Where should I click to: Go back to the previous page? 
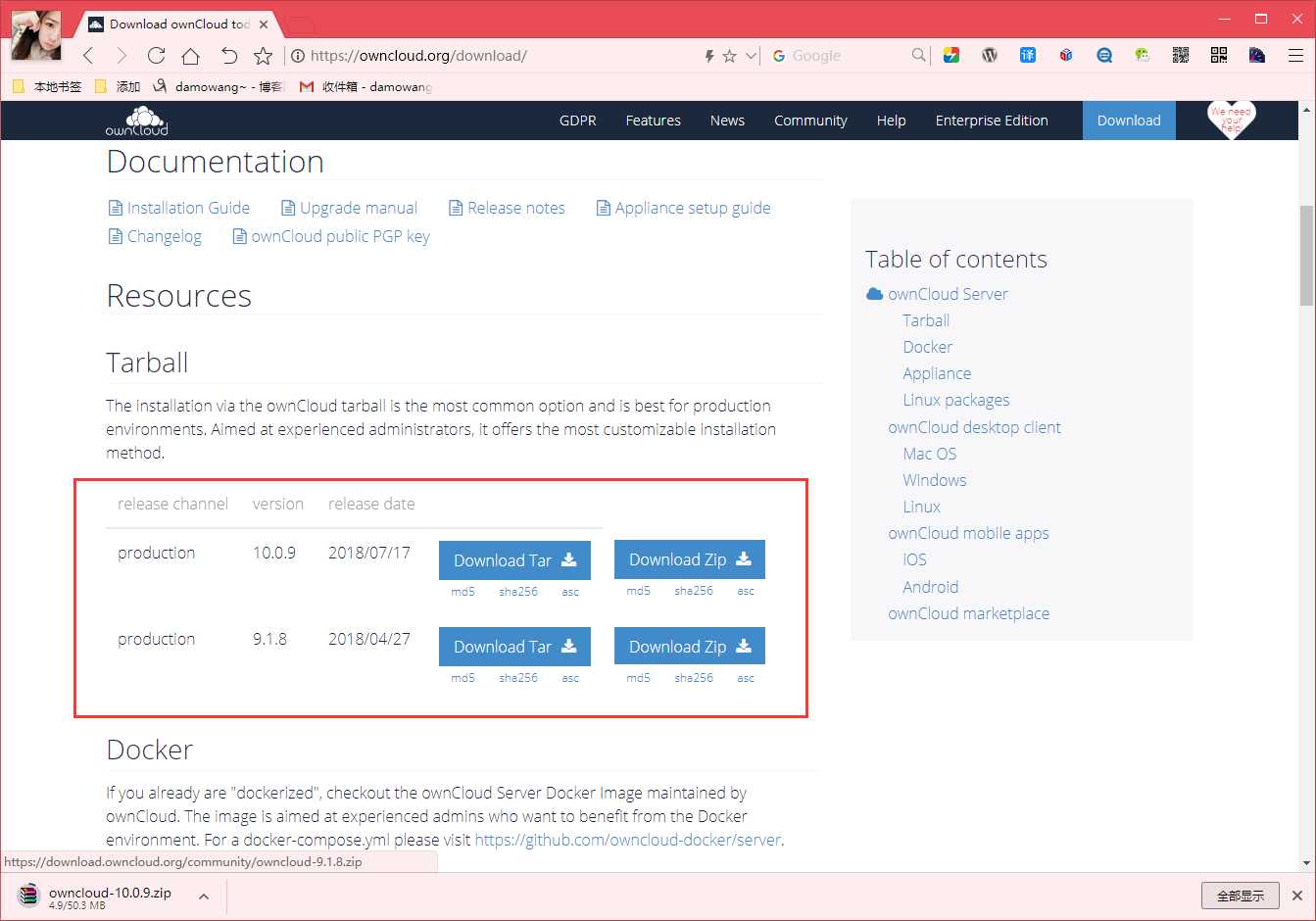tap(89, 56)
